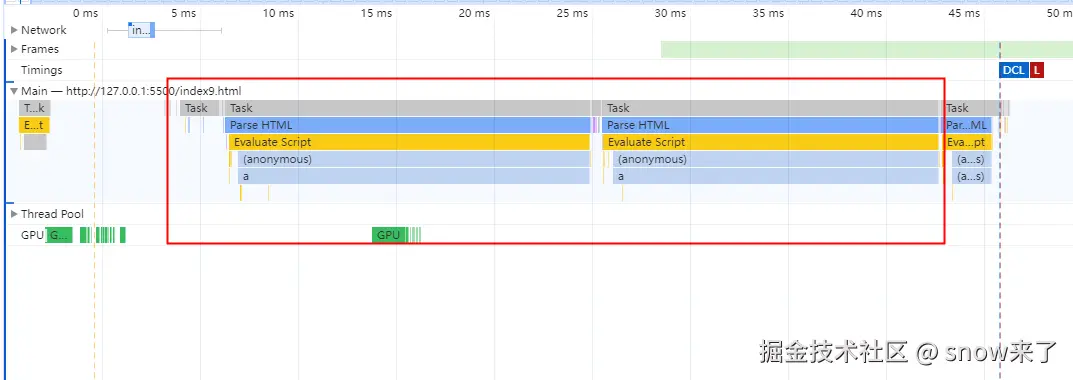
Task: Collapse the Main thread track arrow
Action: coord(14,91)
